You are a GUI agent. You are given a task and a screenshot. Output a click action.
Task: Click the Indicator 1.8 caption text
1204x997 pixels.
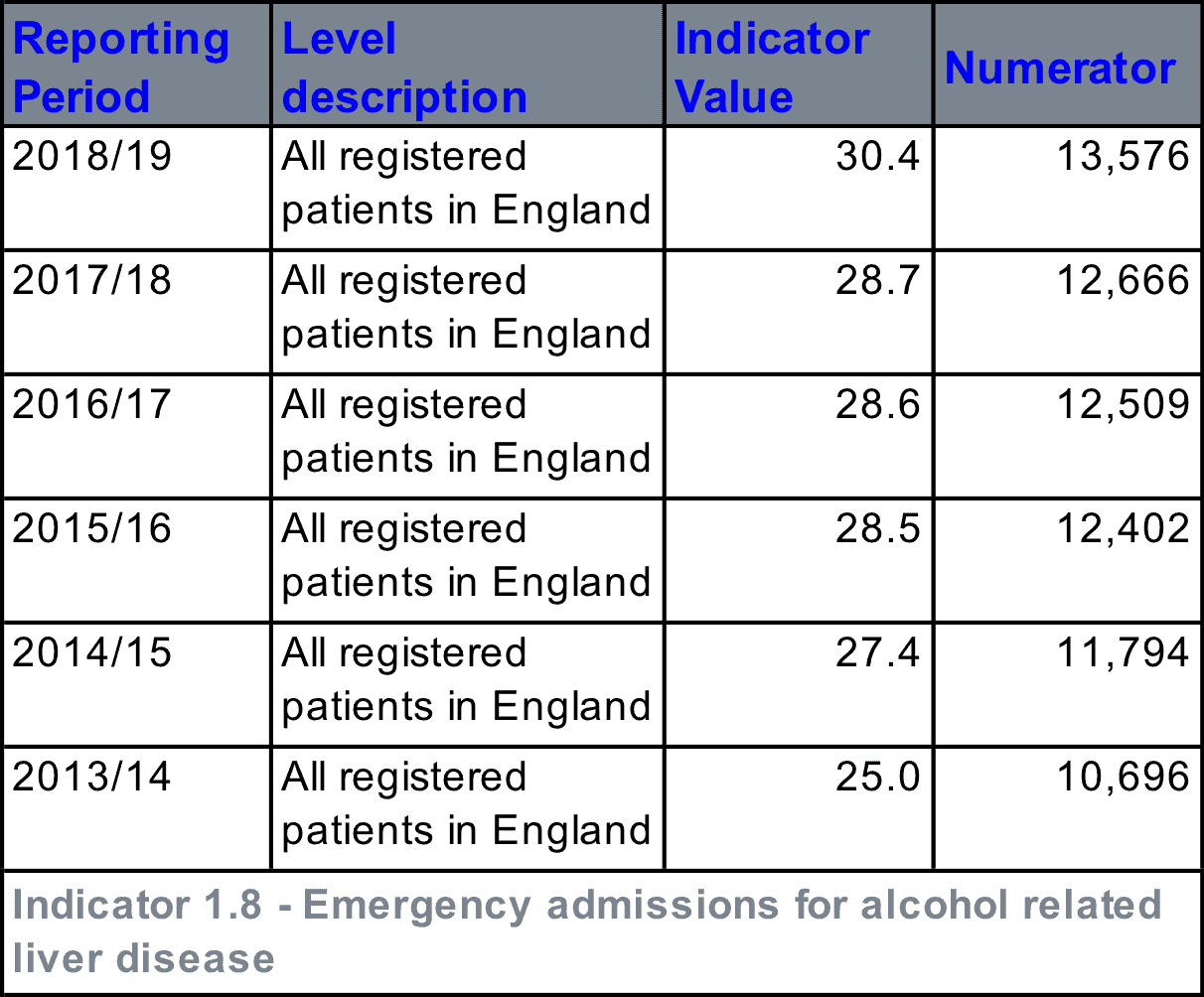click(586, 931)
